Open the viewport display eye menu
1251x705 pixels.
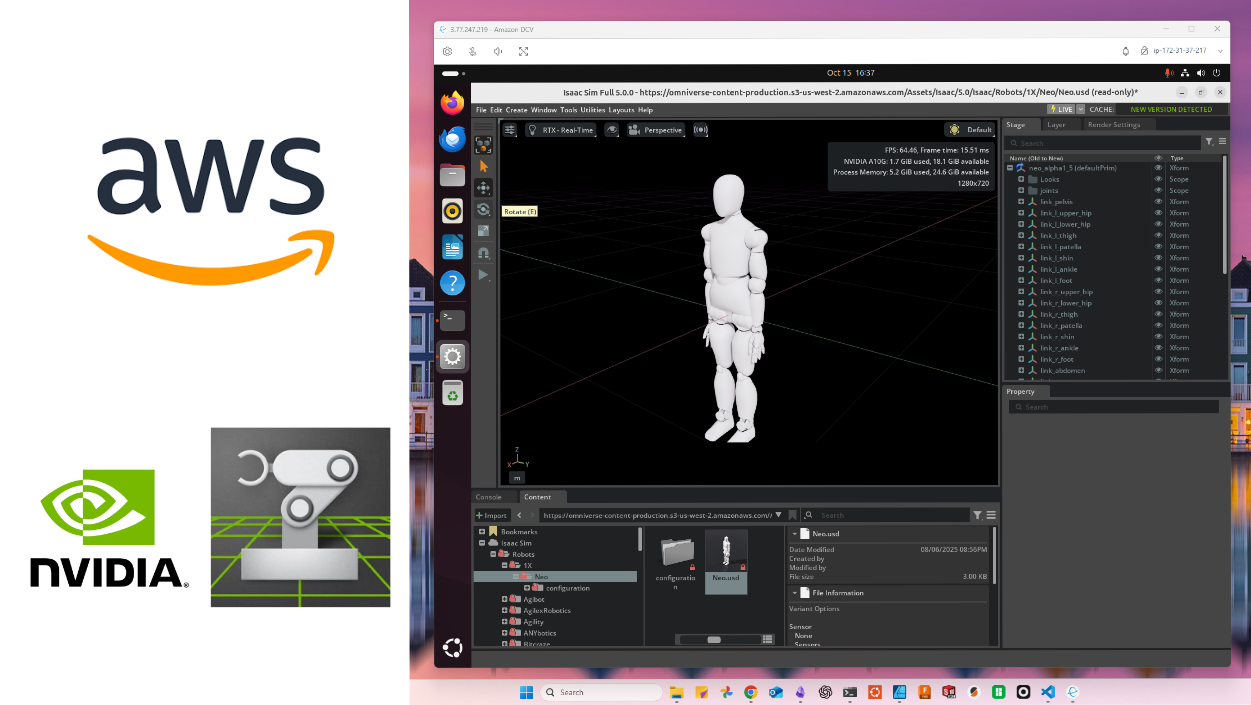(612, 130)
